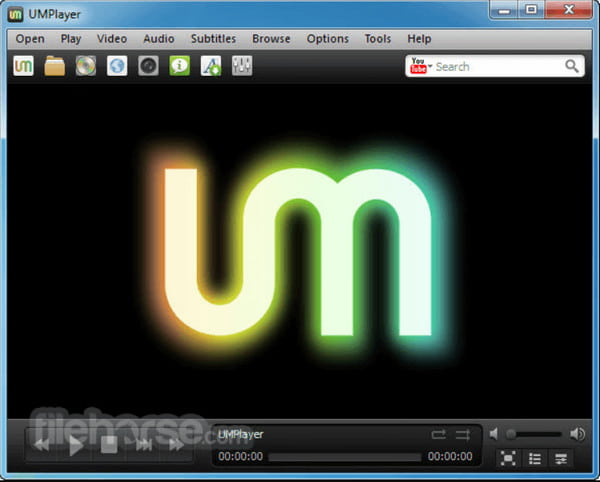Screen dimensions: 600x482
Task: Click the rewind playback button
Action: [41, 445]
